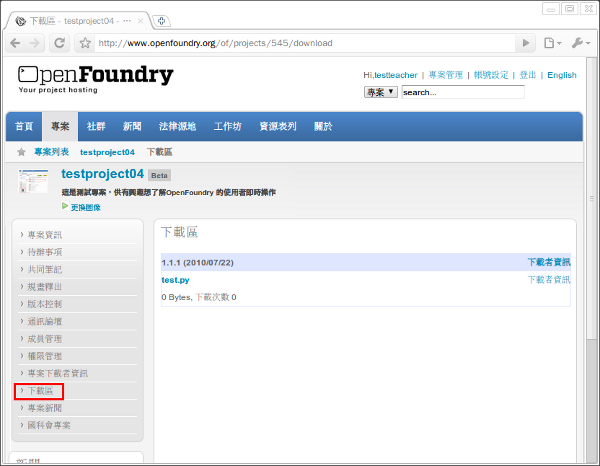600x466 pixels.
Task: Open the browser page menu icon
Action: [553, 43]
